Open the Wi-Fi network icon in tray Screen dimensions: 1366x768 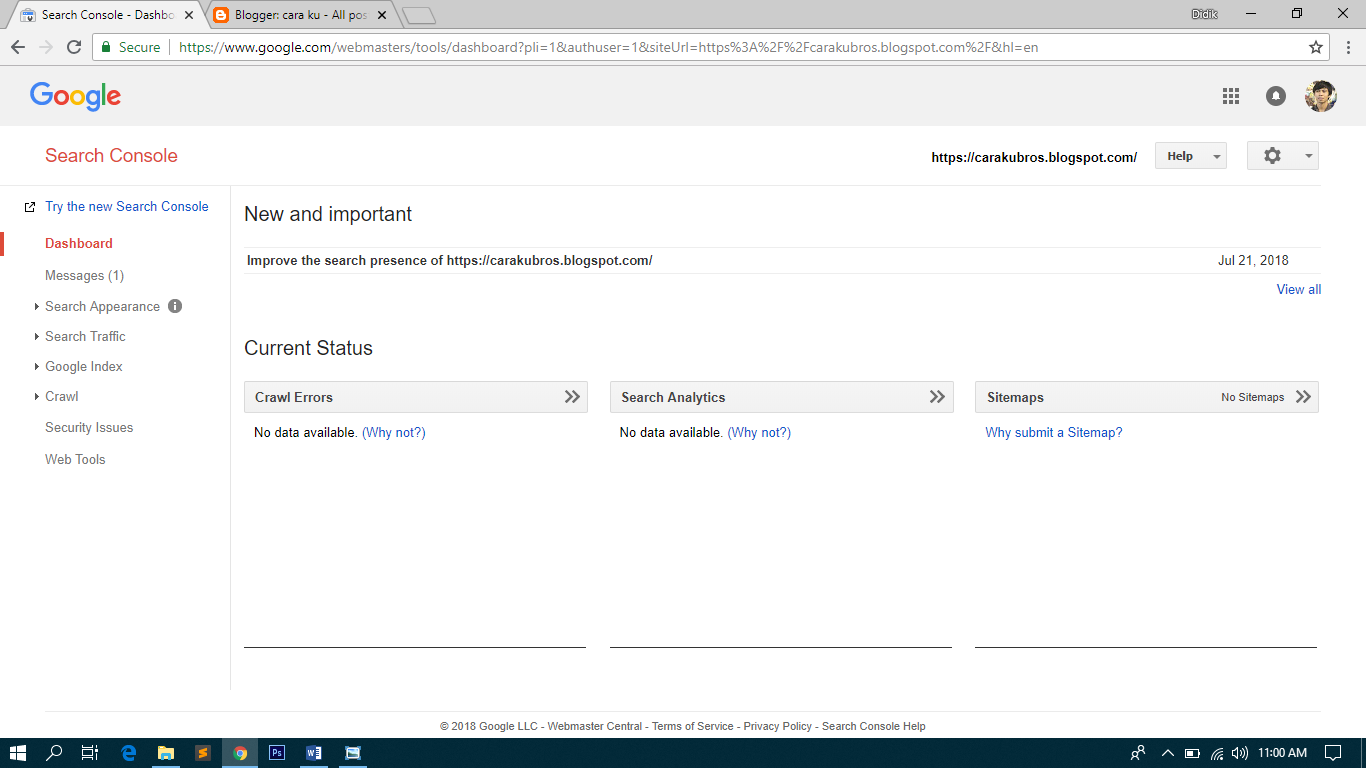click(1217, 753)
